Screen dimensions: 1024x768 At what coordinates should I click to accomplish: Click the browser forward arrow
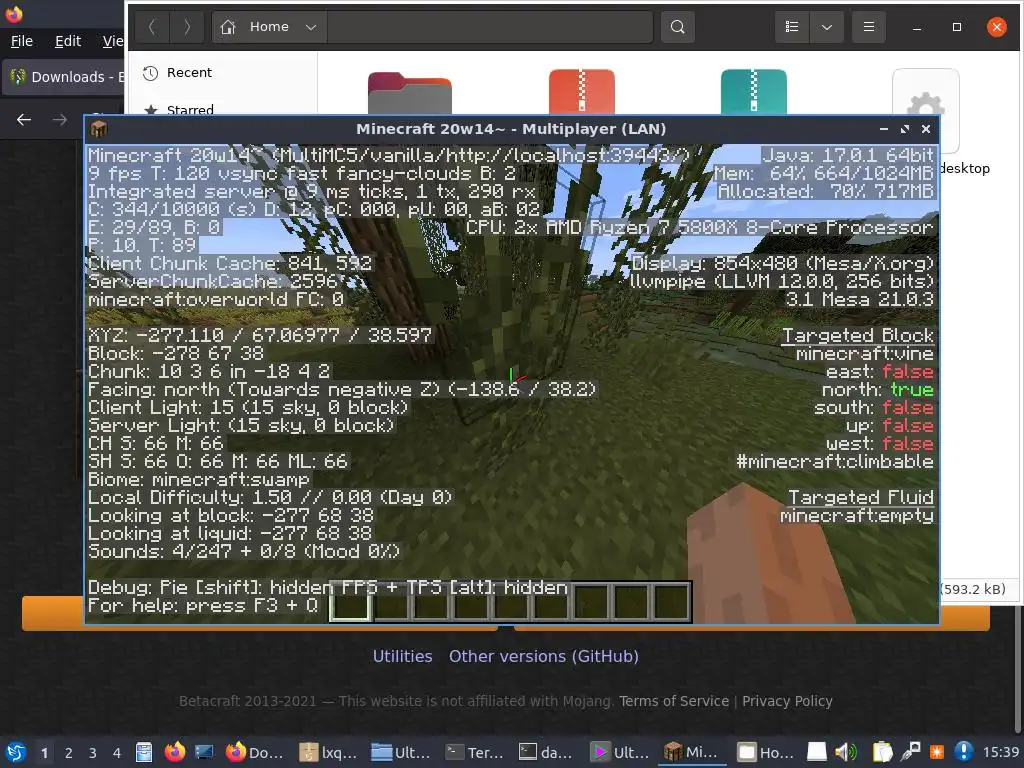click(x=59, y=120)
